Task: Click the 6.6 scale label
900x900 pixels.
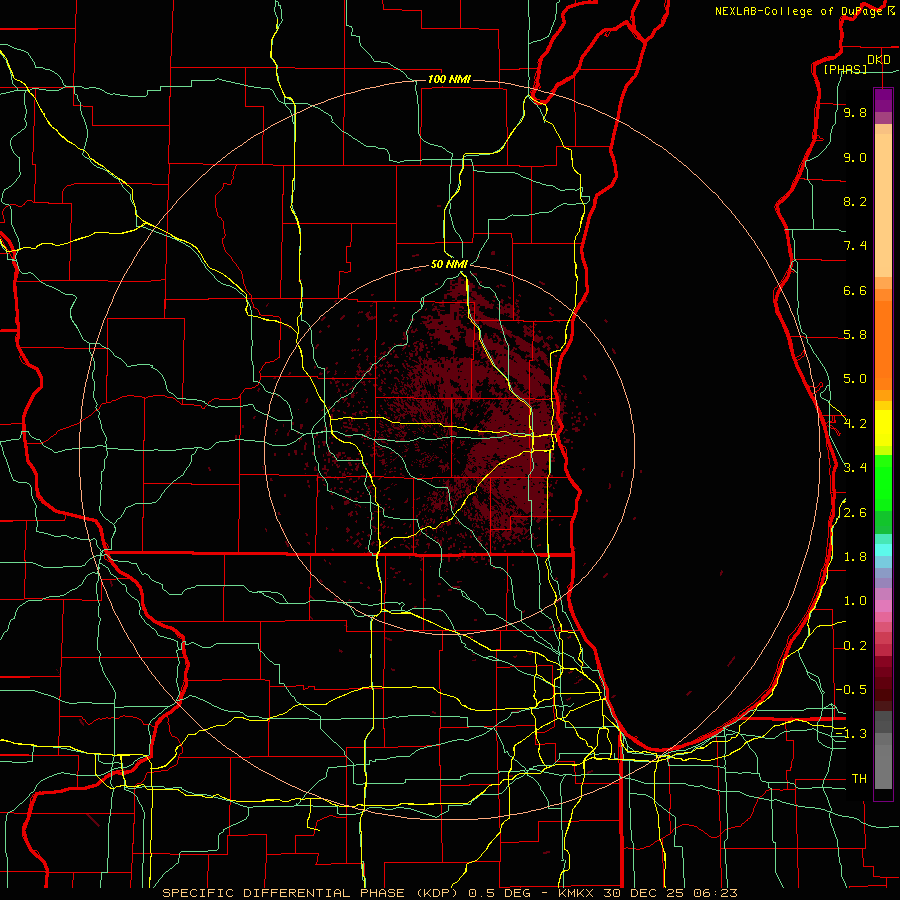Action: click(855, 290)
